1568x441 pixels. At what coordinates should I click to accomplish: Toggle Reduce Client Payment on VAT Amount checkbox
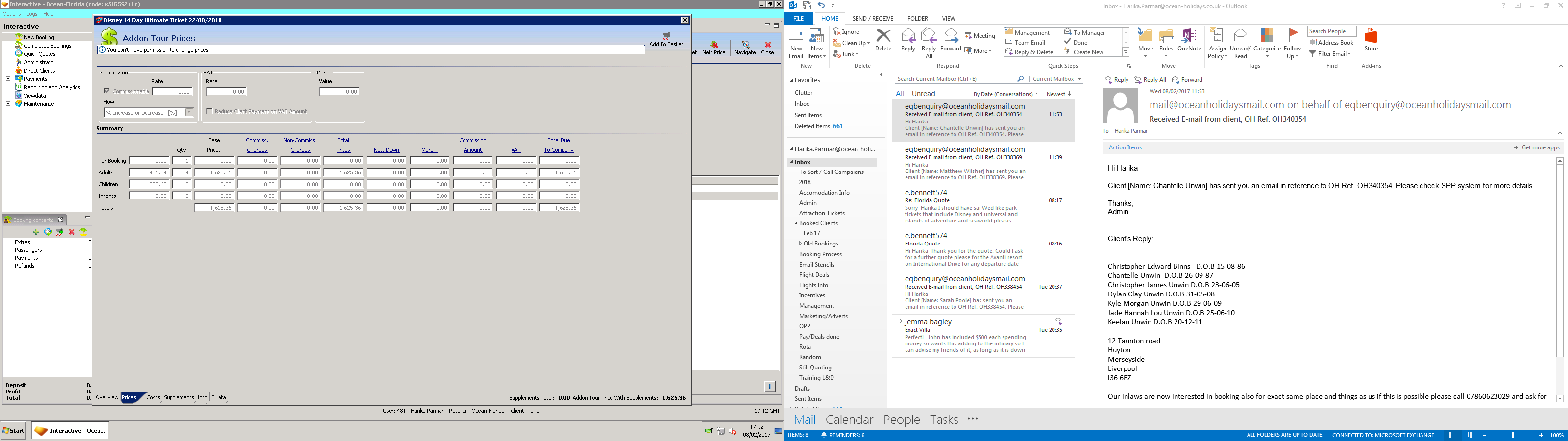209,111
